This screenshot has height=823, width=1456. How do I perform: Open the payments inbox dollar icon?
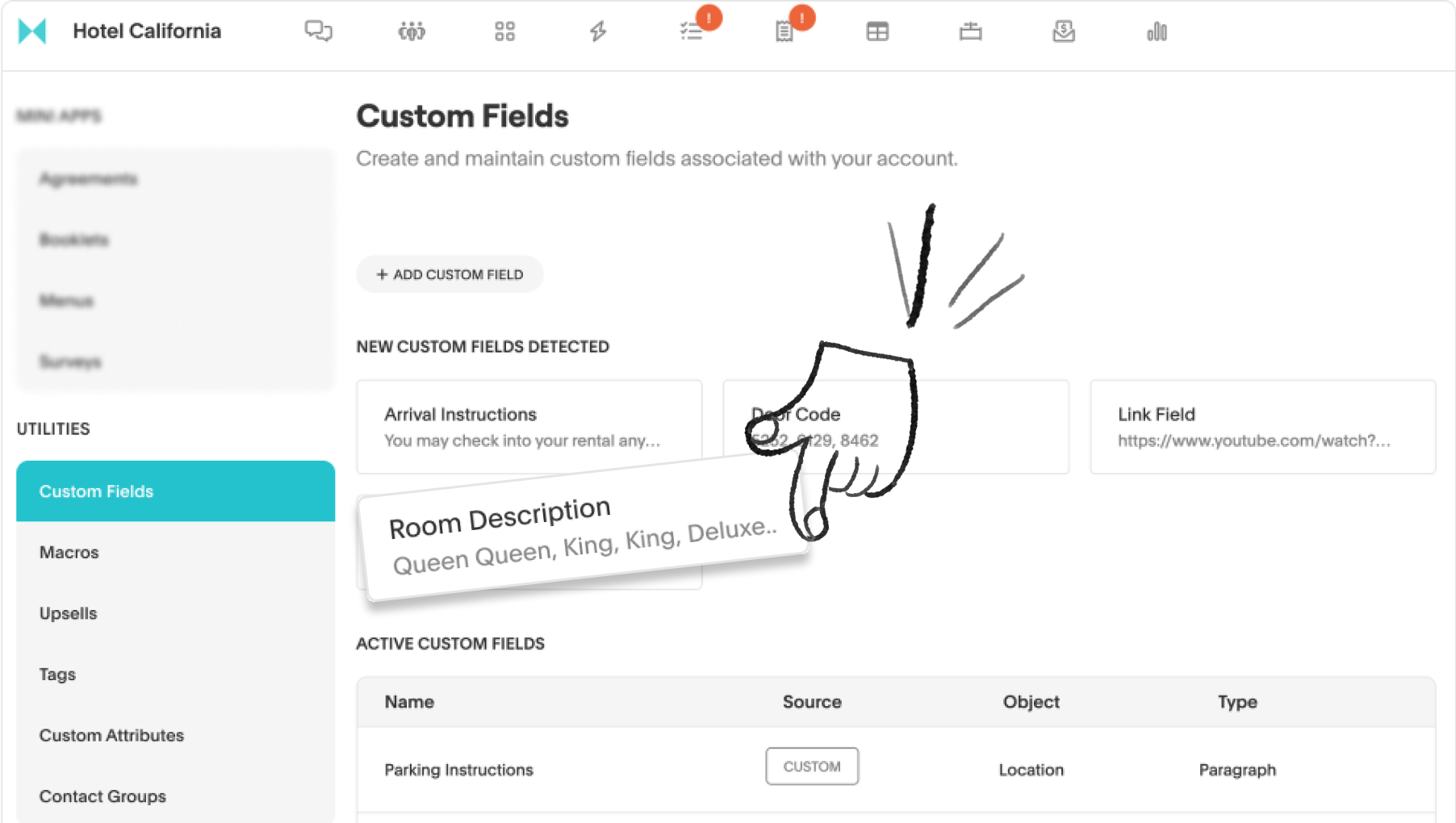(1064, 31)
